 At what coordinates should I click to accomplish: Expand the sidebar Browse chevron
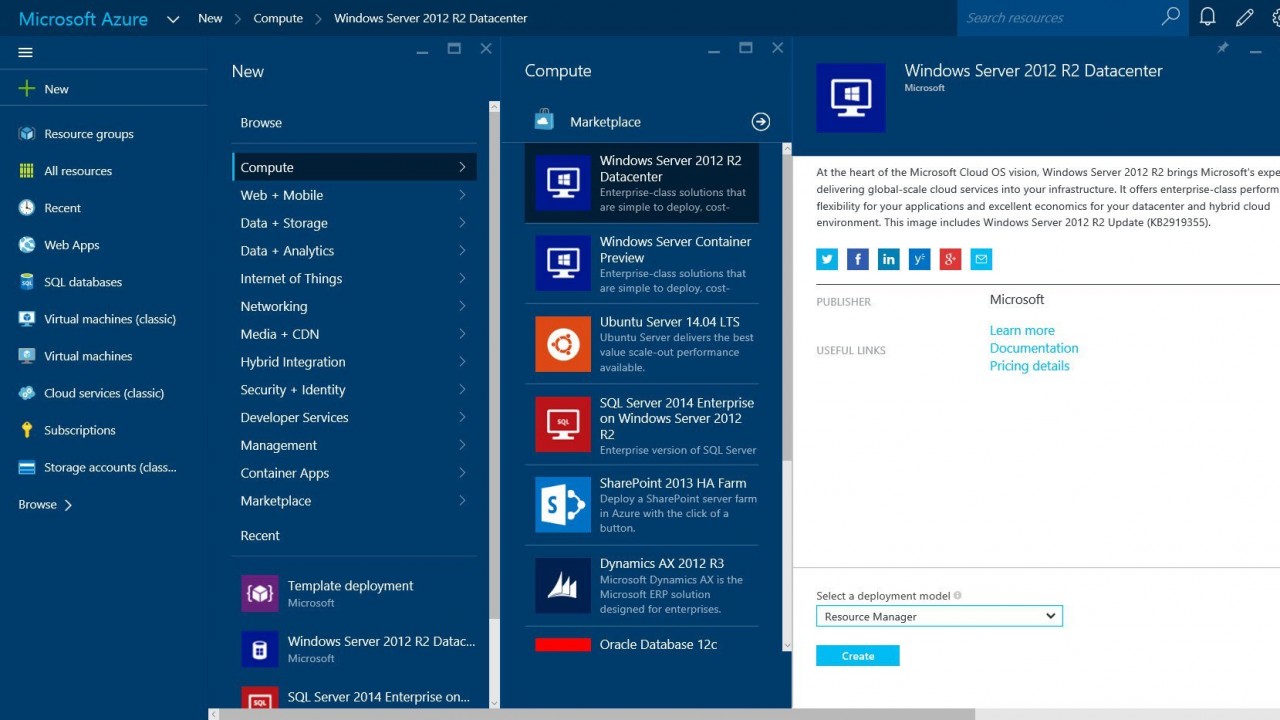tap(68, 505)
